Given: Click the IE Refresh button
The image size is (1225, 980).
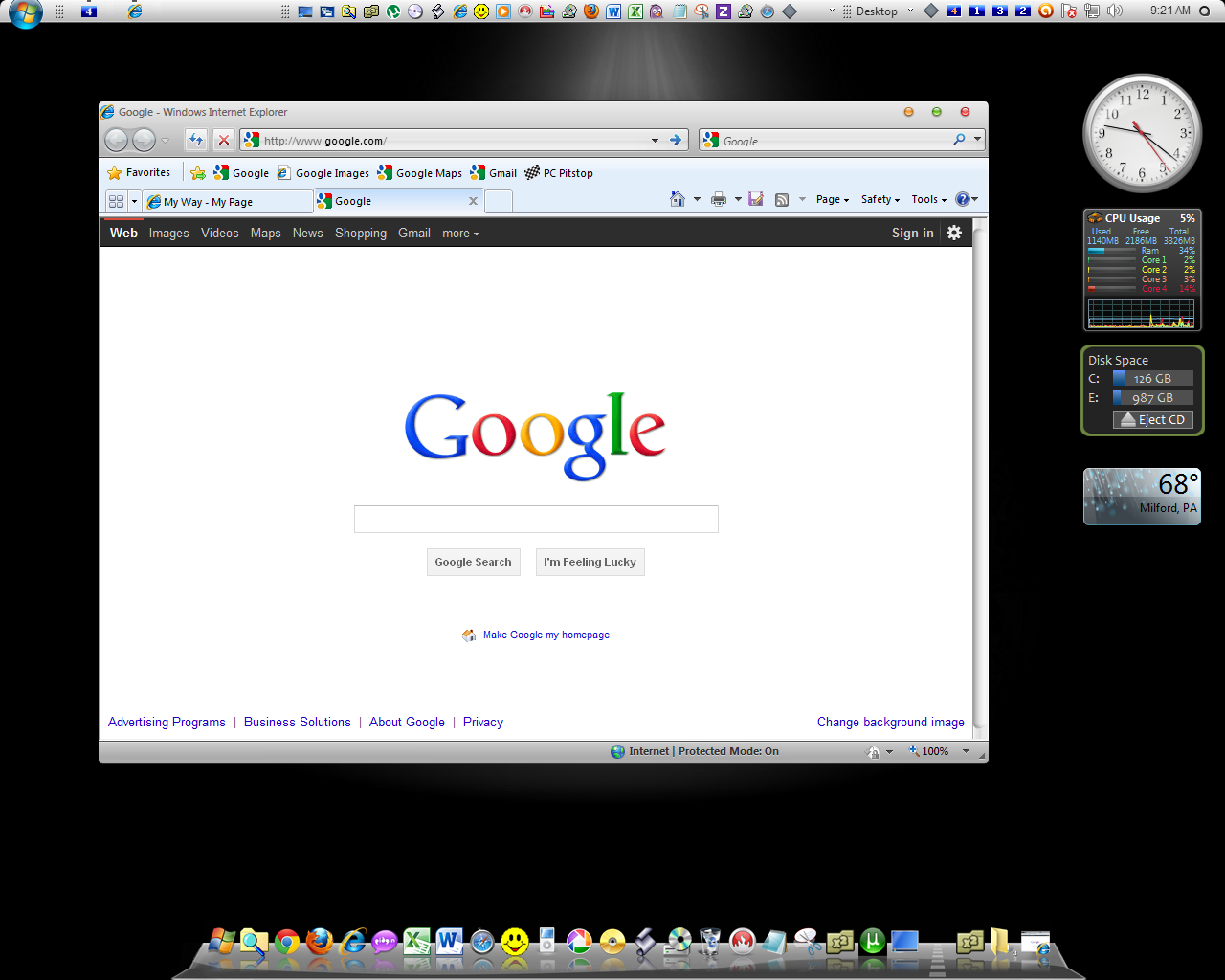Looking at the screenshot, I should [196, 140].
